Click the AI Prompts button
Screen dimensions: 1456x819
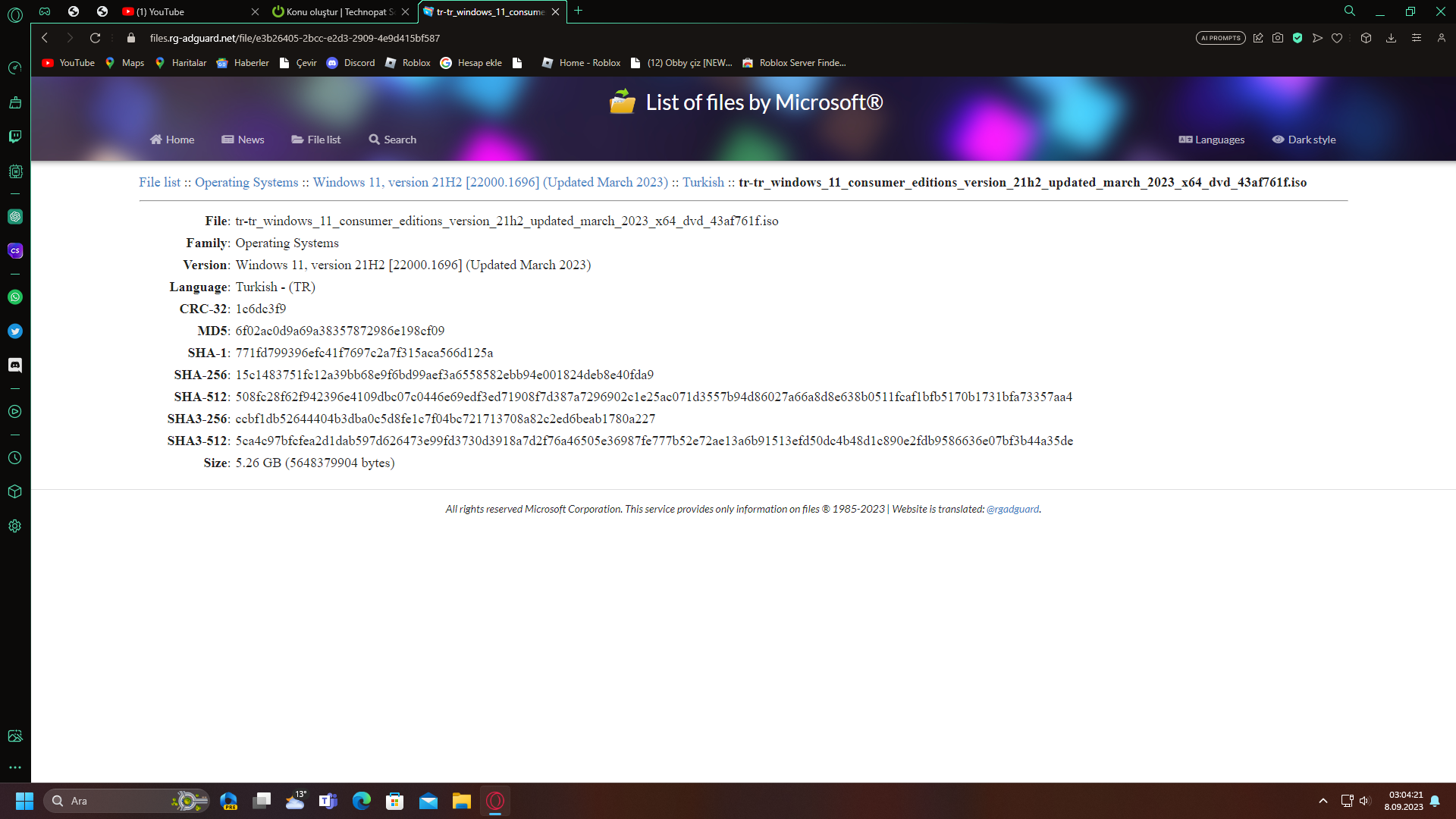coord(1220,38)
